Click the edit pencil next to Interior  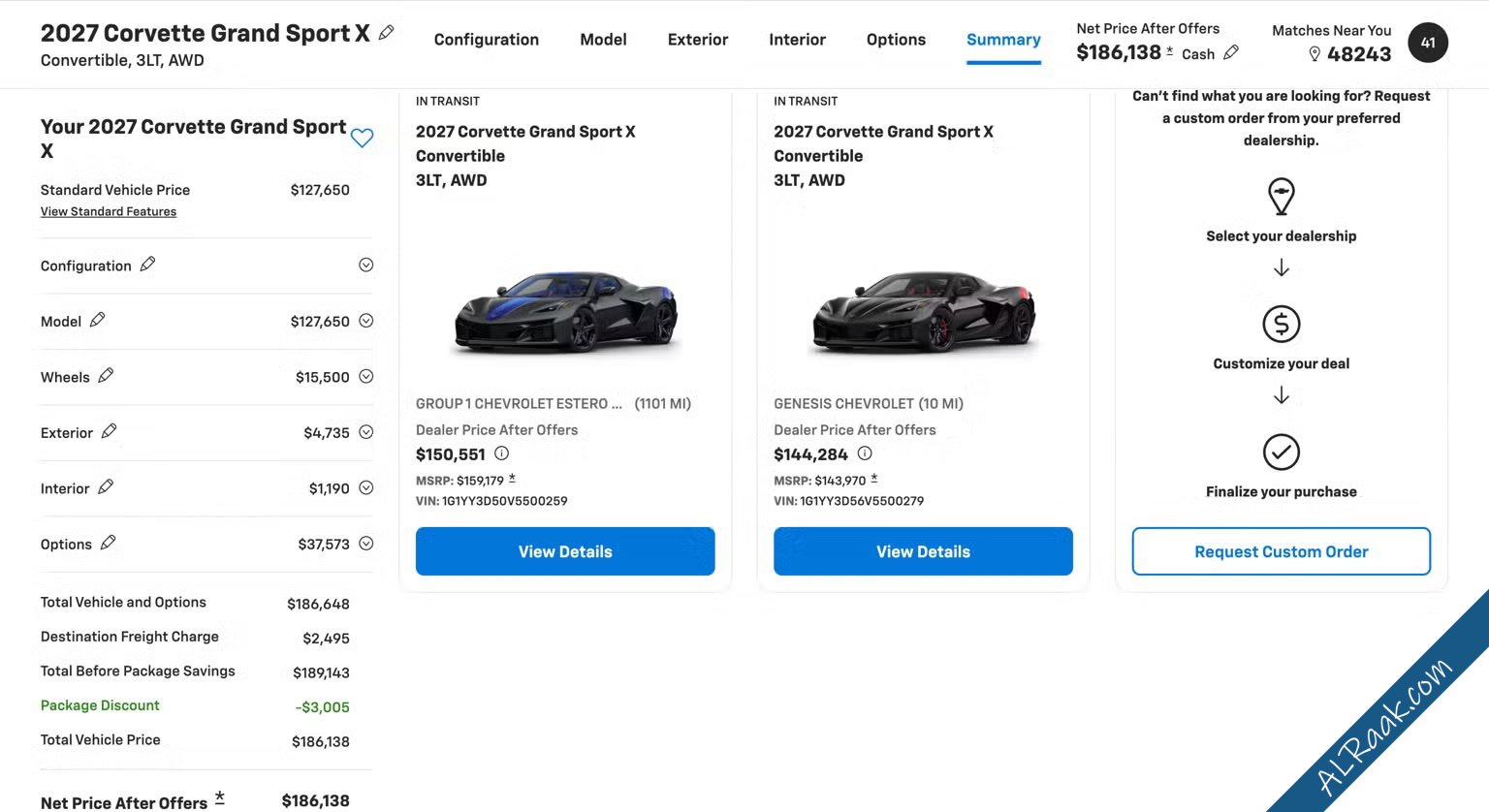click(x=106, y=486)
